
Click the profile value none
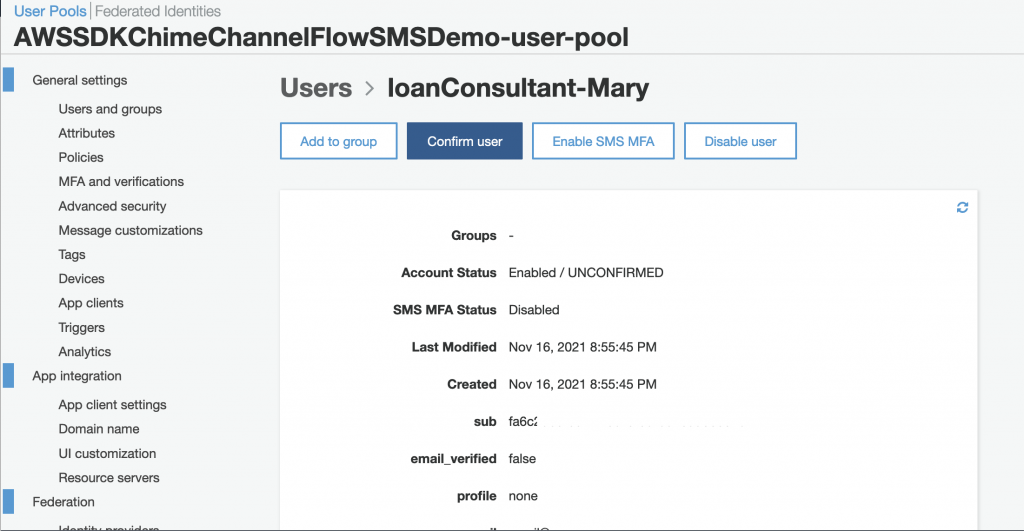[523, 496]
